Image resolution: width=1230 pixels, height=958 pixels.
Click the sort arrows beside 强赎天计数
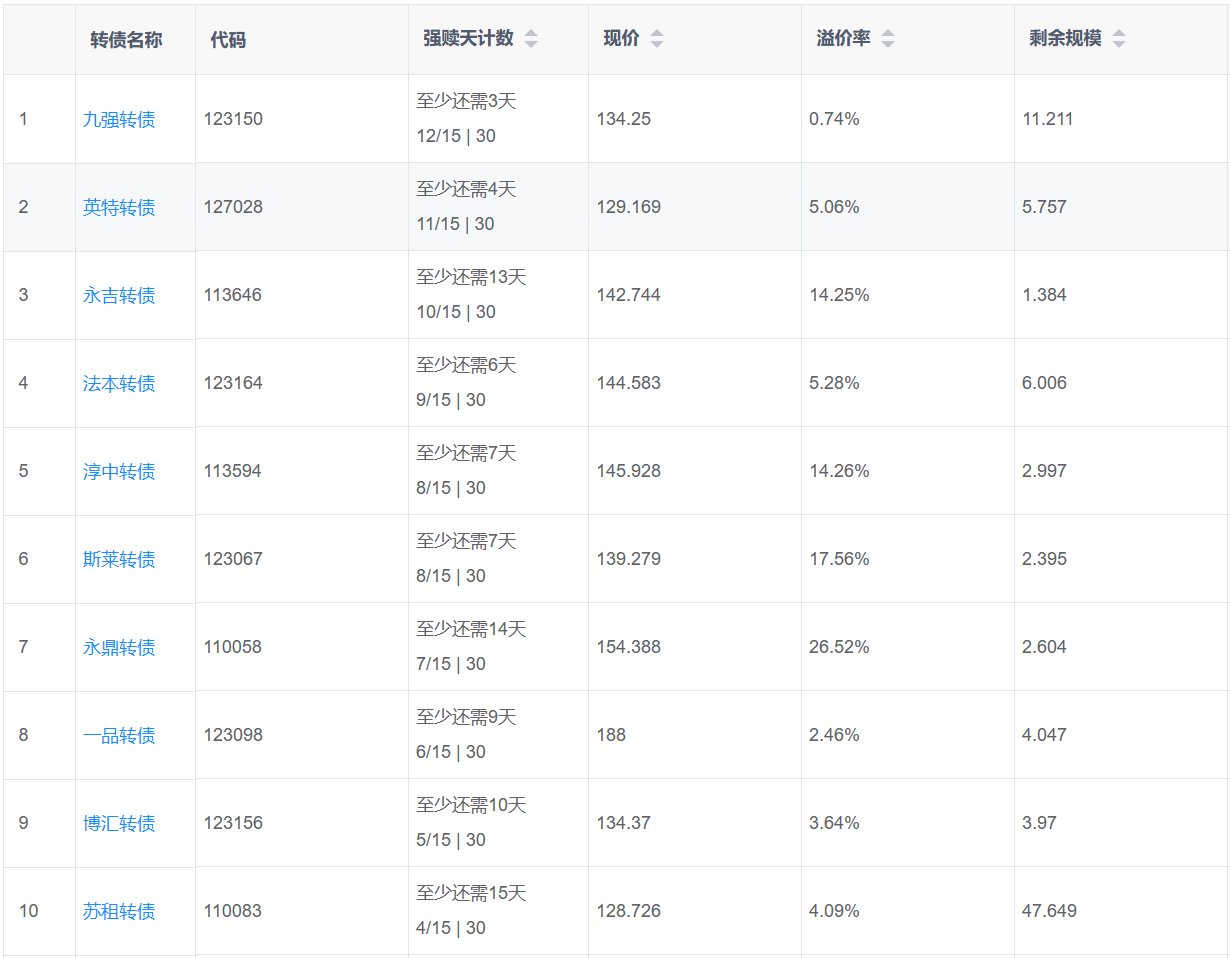(531, 39)
